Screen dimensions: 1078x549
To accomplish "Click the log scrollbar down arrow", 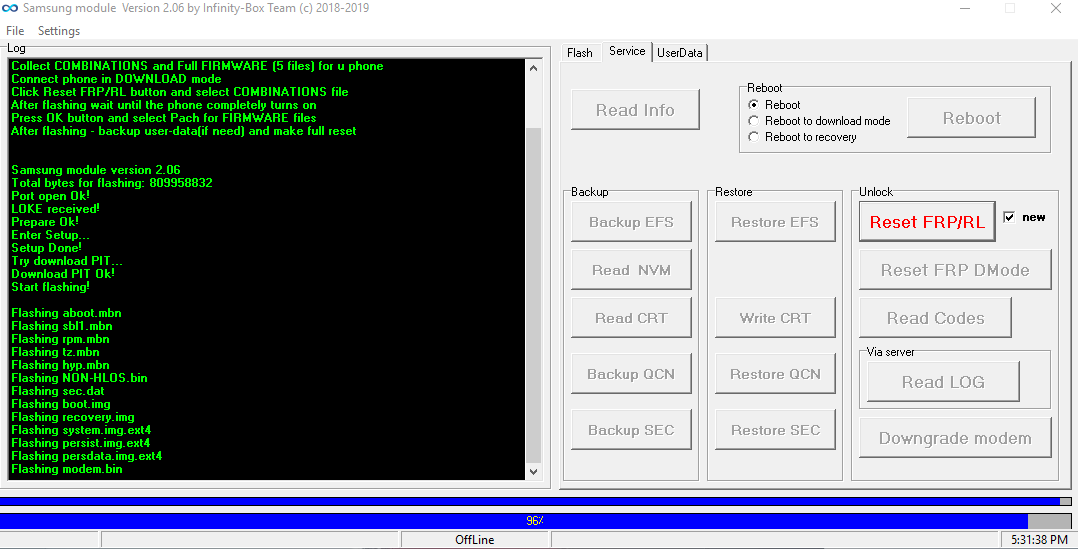I will [534, 471].
